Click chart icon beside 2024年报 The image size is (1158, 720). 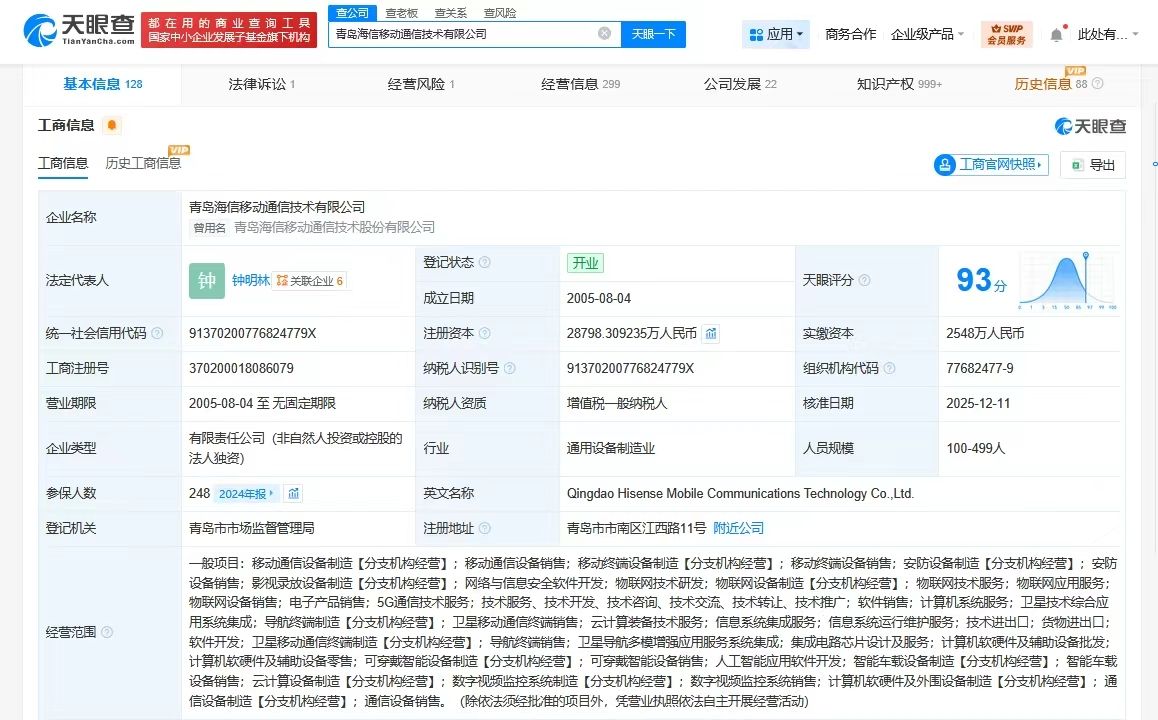[x=293, y=493]
